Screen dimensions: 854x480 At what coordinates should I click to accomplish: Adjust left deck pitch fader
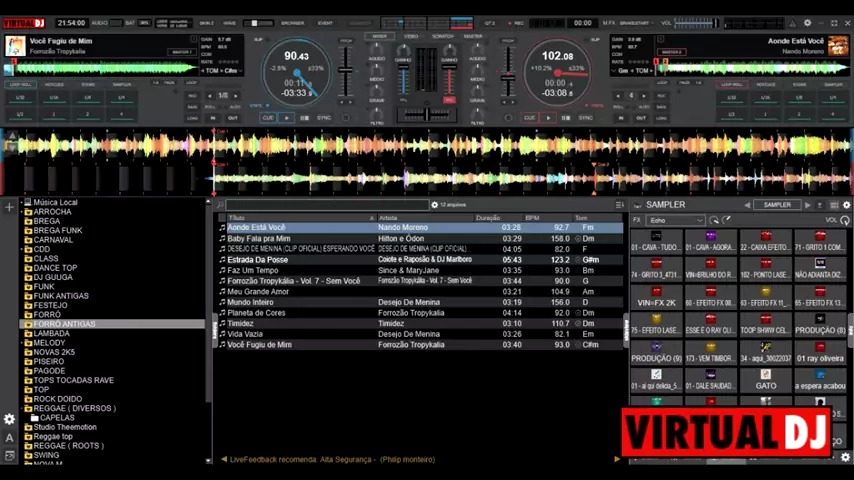coord(345,70)
